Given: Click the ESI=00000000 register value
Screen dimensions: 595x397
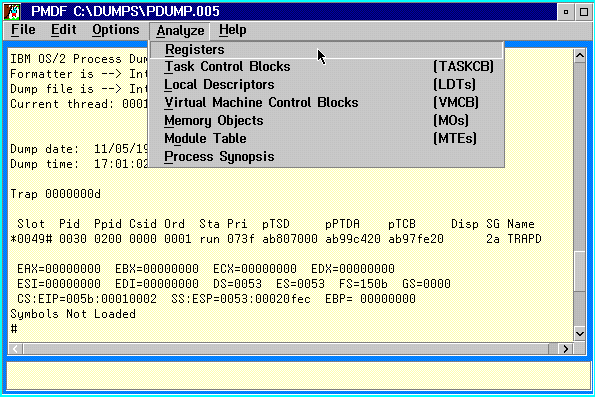Looking at the screenshot, I should click(x=59, y=284).
